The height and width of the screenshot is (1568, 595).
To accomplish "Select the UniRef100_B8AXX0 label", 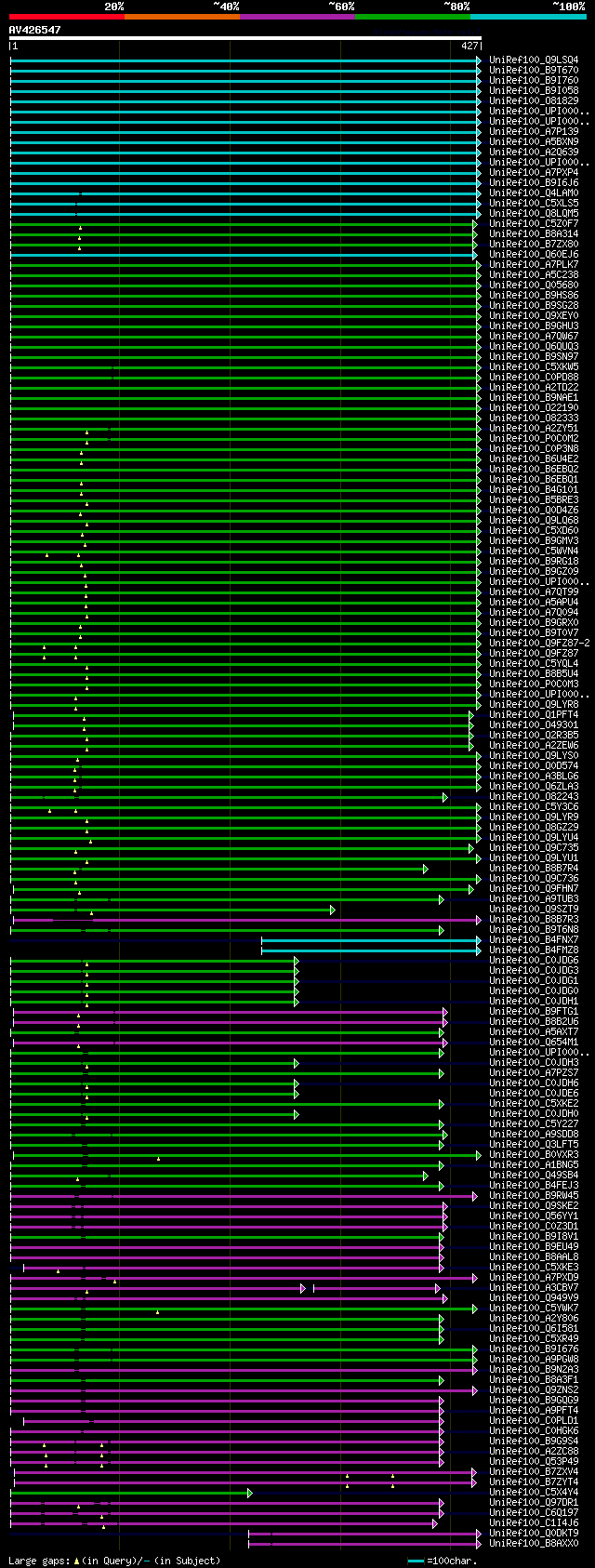I will pos(534,1543).
